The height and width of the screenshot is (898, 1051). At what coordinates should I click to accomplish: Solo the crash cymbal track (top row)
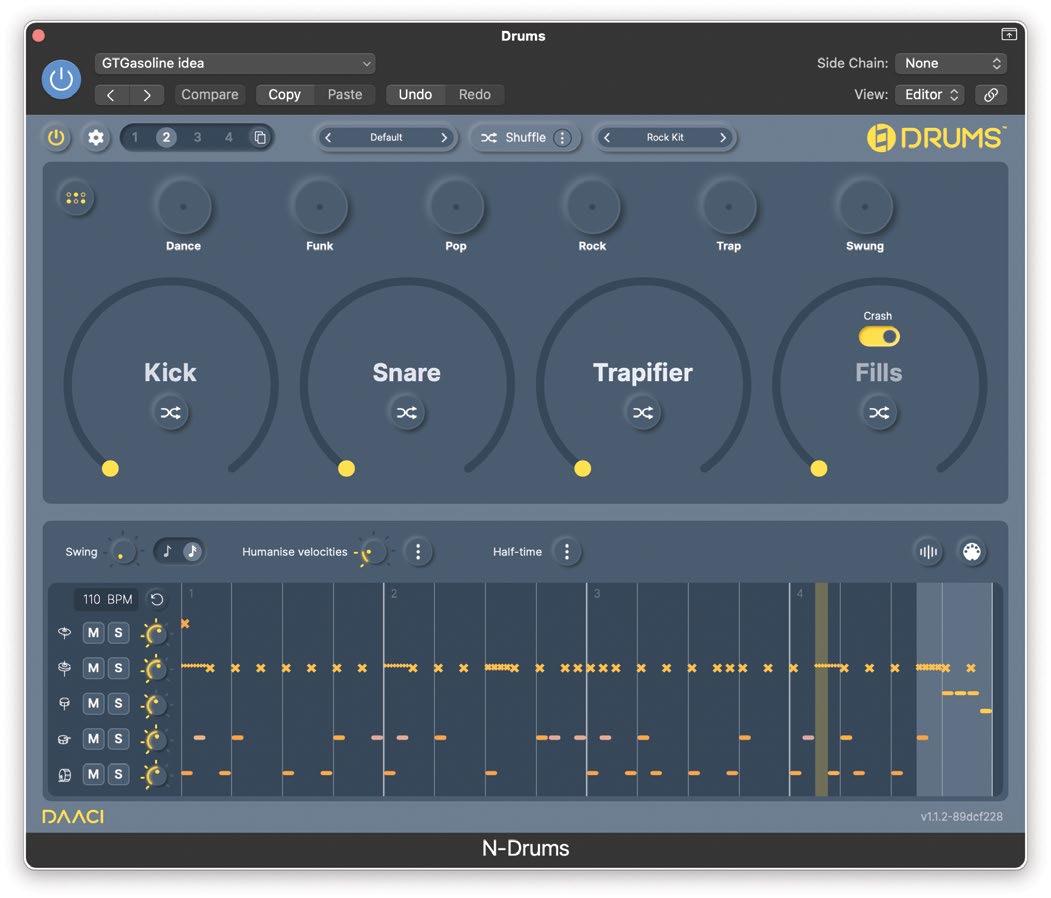coord(119,633)
